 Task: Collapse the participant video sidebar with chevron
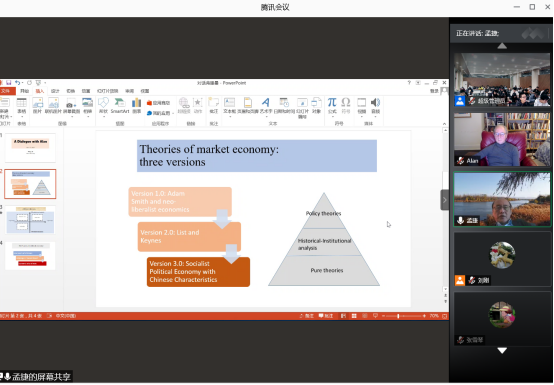[444, 200]
